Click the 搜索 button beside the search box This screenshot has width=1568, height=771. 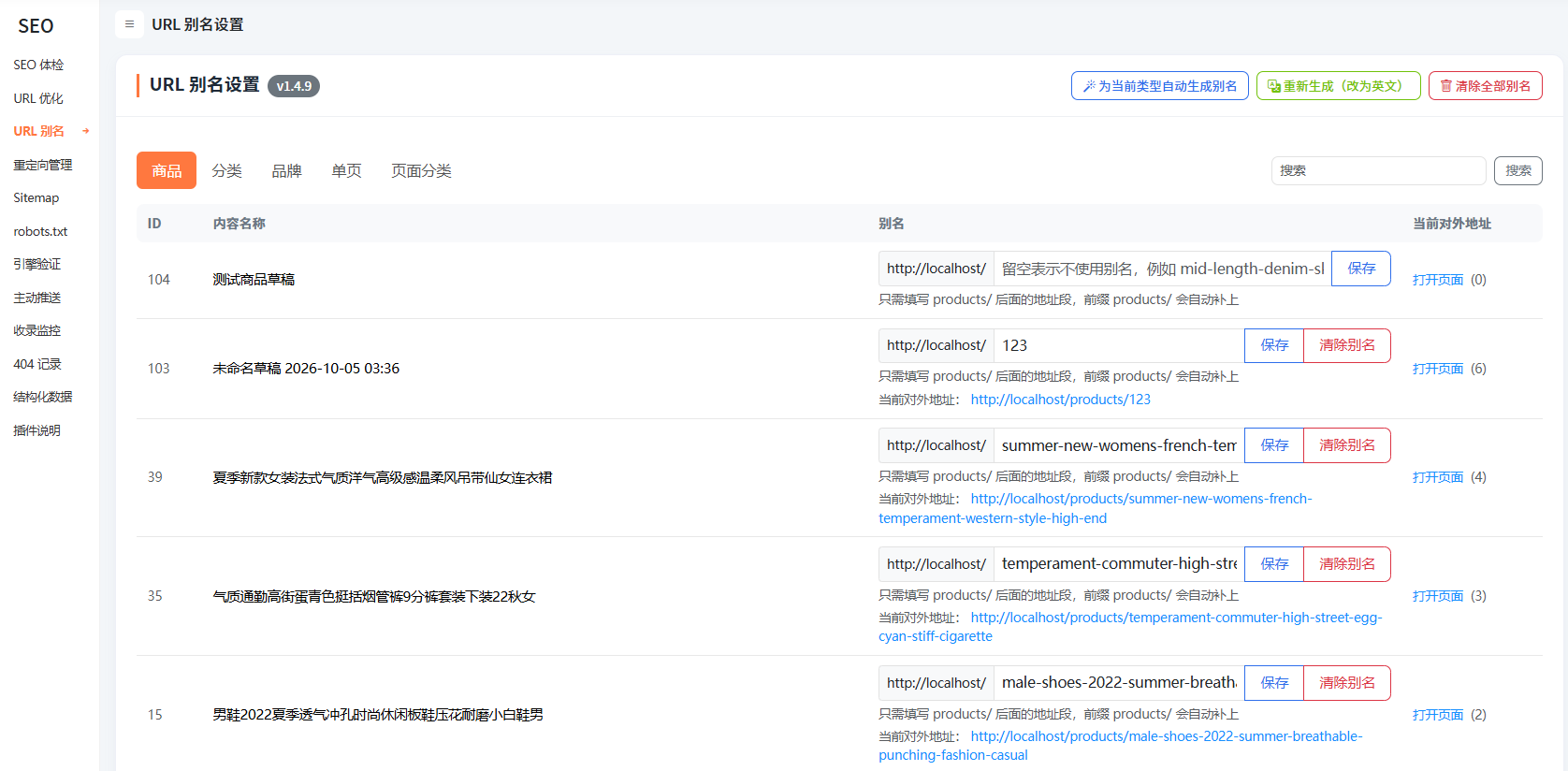click(1518, 170)
